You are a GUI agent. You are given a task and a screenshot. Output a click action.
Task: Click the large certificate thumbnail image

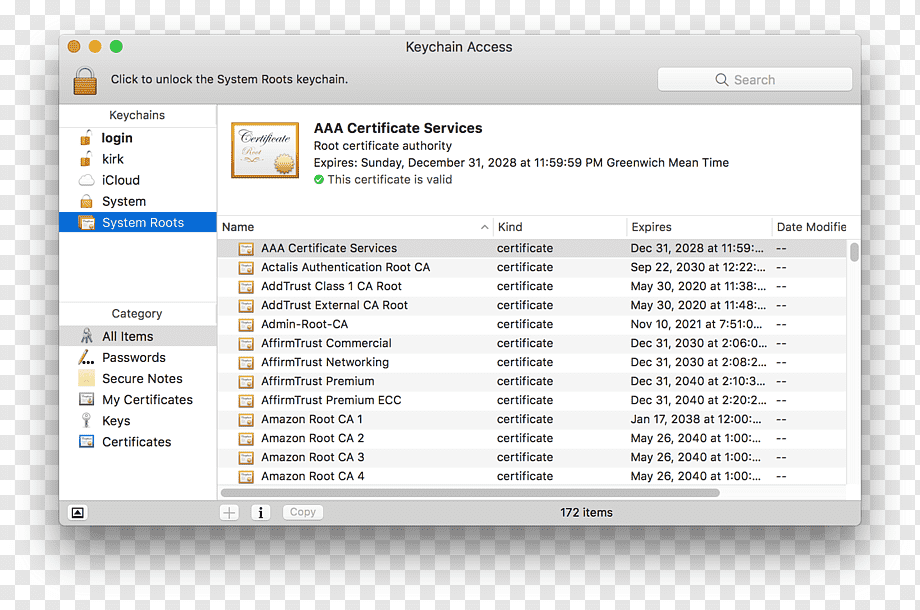click(x=265, y=150)
